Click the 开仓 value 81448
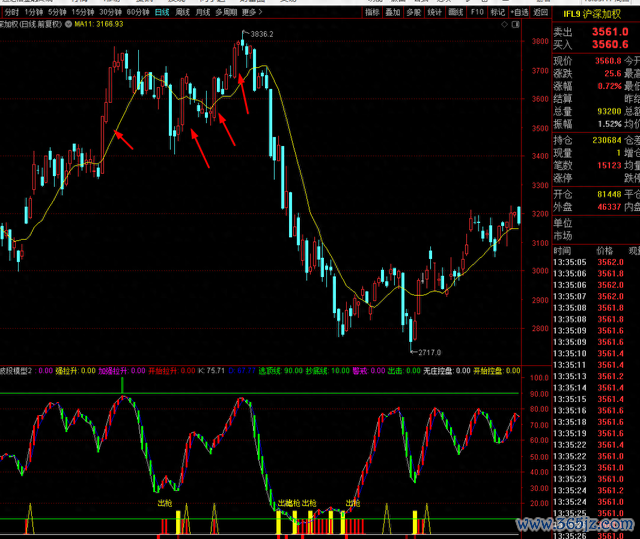 point(609,195)
